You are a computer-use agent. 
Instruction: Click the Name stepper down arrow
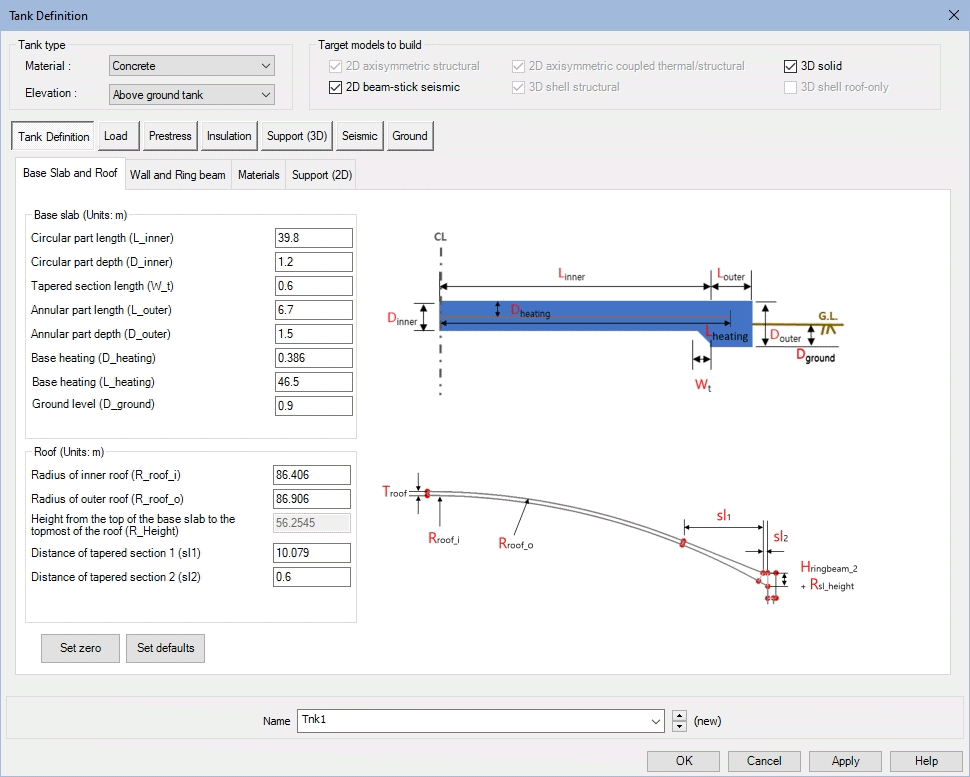680,726
